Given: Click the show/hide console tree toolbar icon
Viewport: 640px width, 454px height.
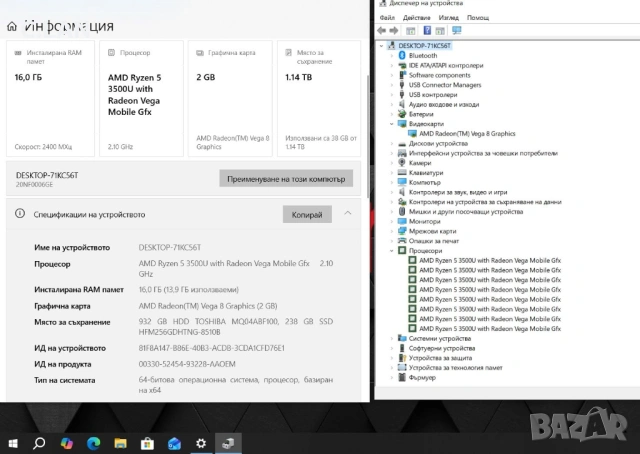Looking at the screenshot, I should 411,31.
